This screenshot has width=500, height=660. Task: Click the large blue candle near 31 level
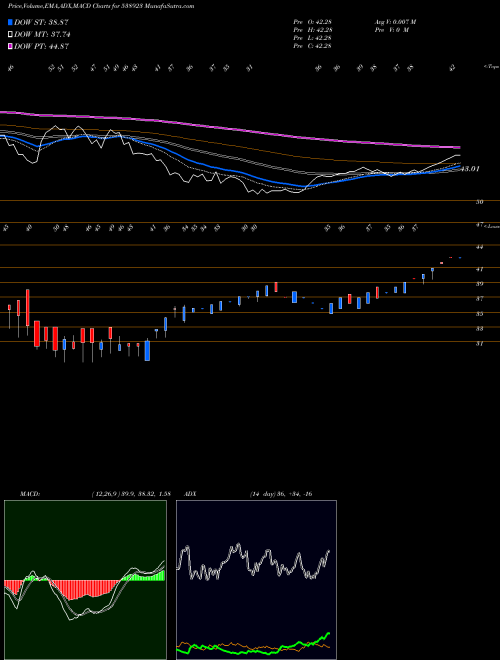[x=147, y=350]
